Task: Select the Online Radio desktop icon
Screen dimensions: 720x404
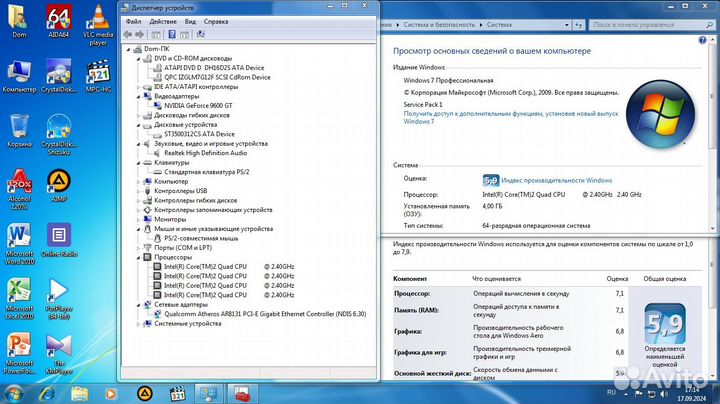Action: click(x=59, y=240)
